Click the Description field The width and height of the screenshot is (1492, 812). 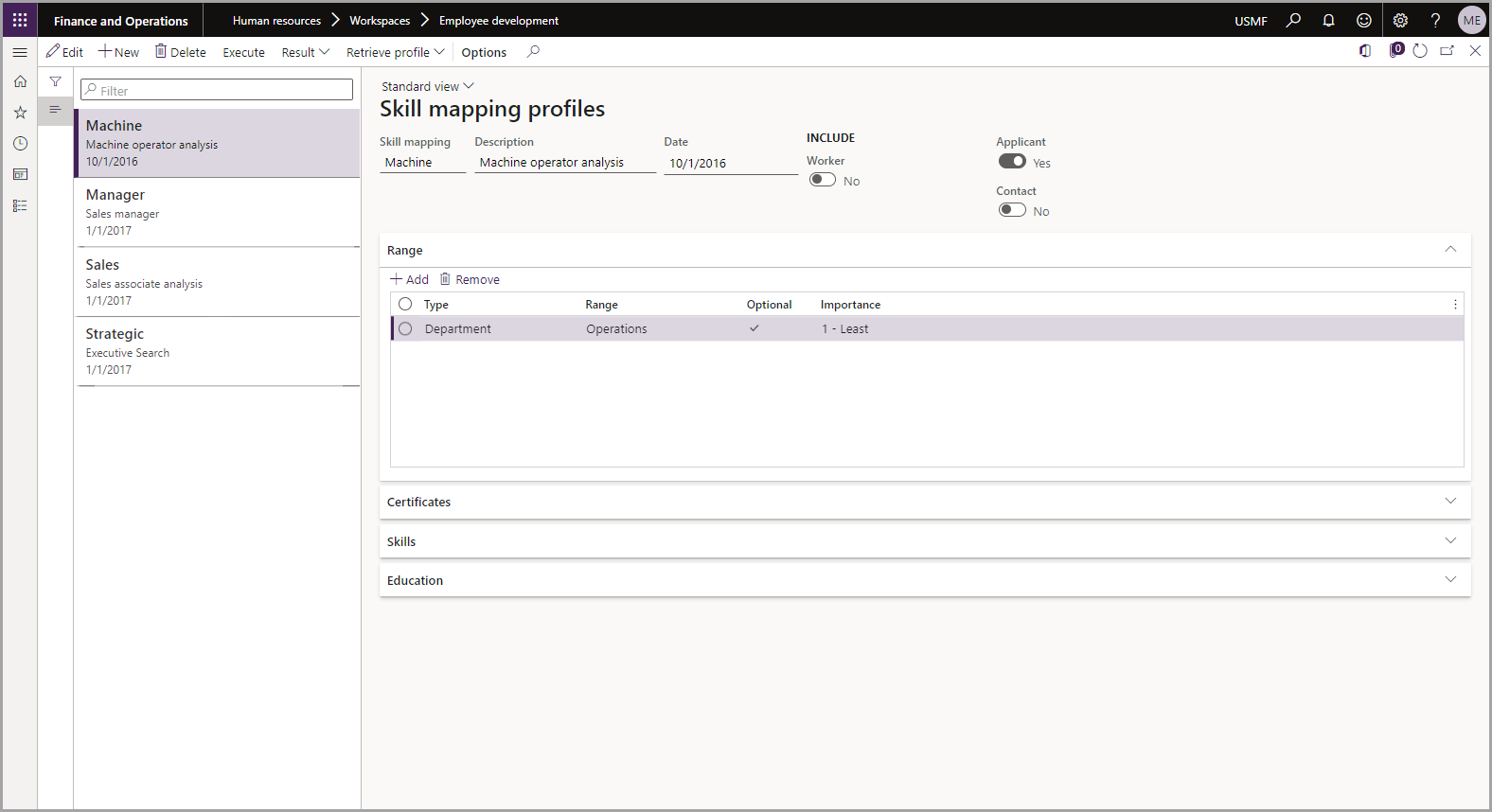point(565,163)
